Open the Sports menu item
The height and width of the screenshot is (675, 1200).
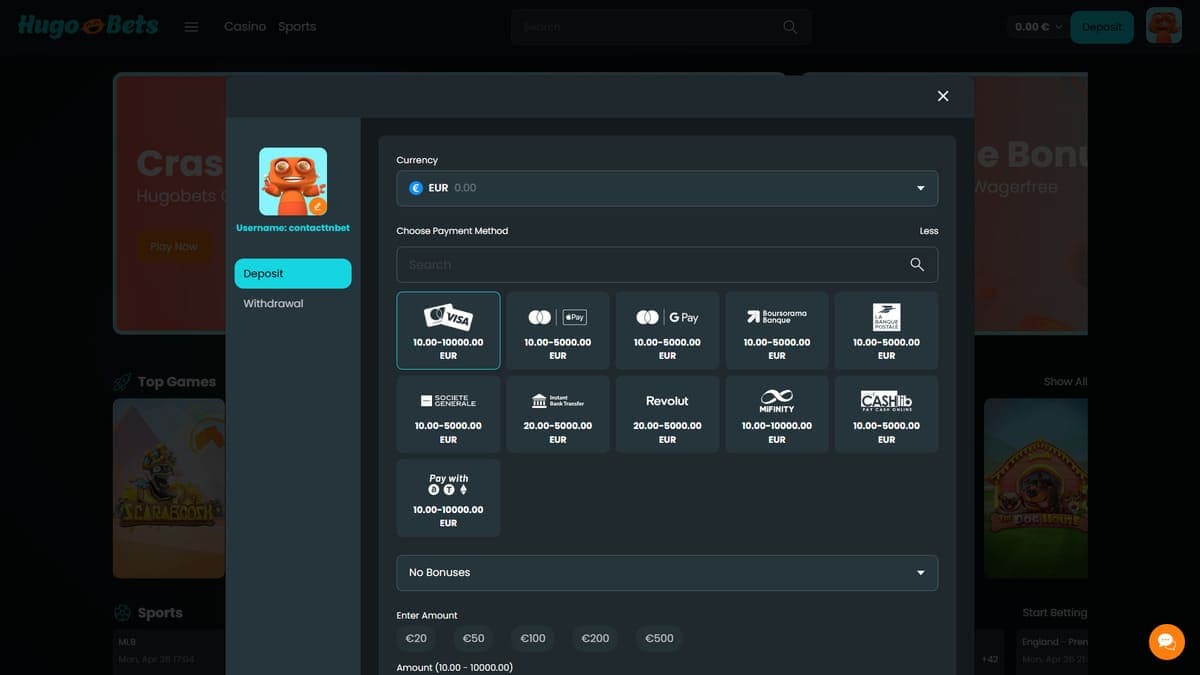point(297,26)
